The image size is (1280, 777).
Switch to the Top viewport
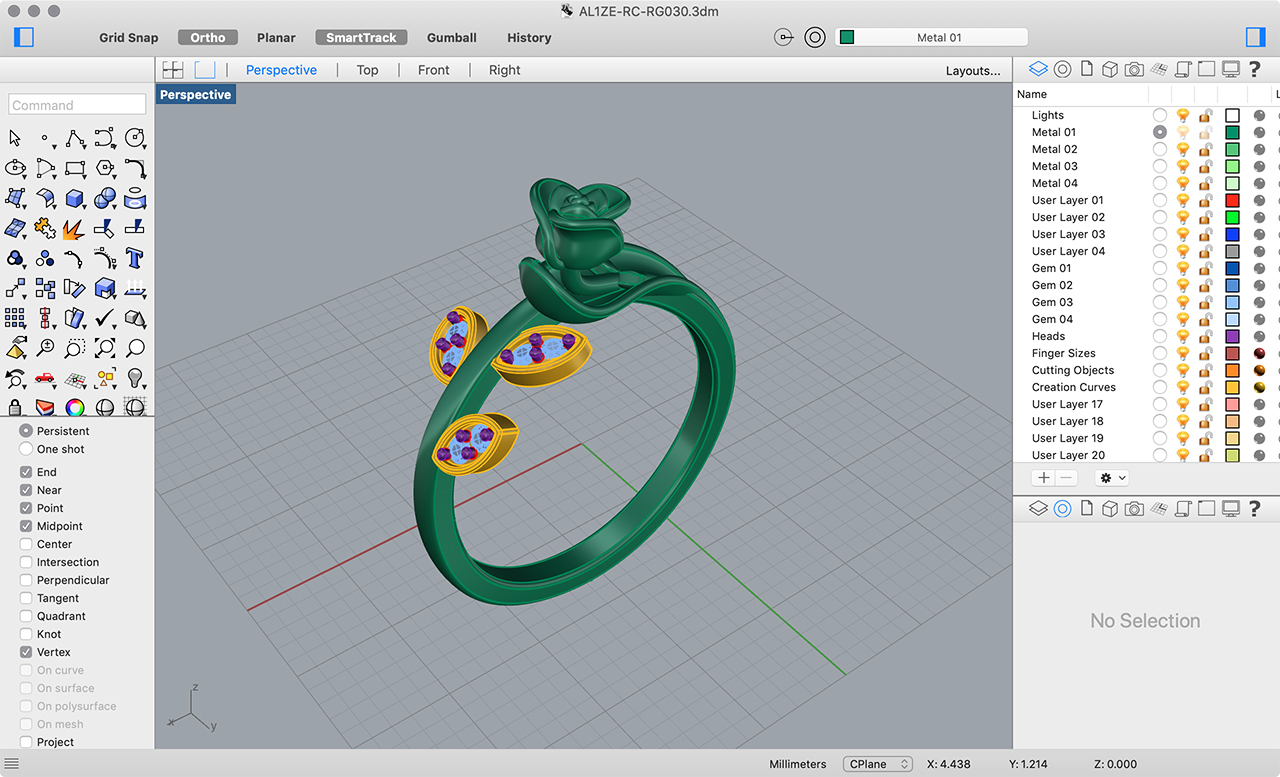pos(367,70)
